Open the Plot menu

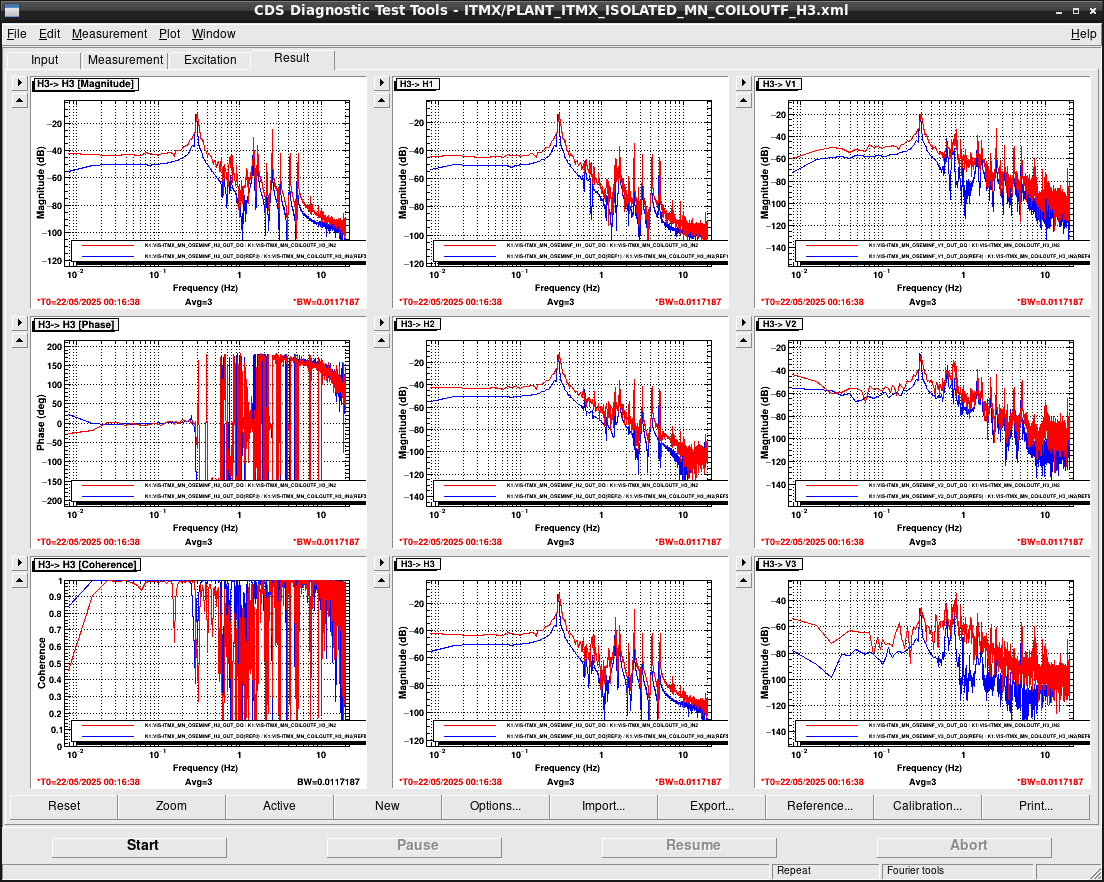tap(169, 34)
